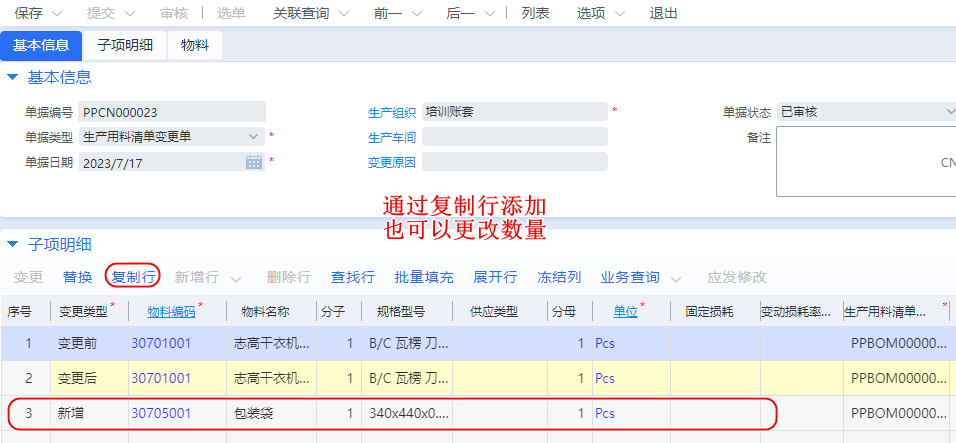Click the 备注 text area

coord(865,162)
